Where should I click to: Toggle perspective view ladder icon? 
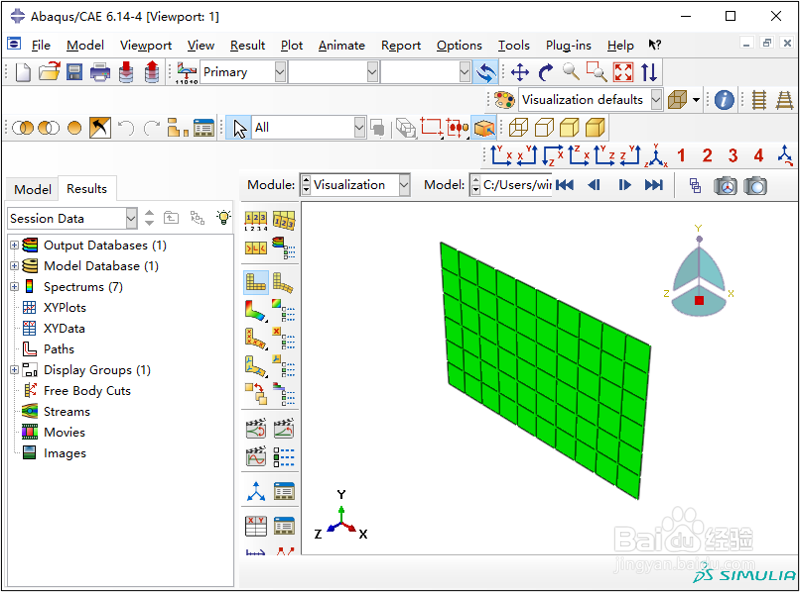[784, 100]
